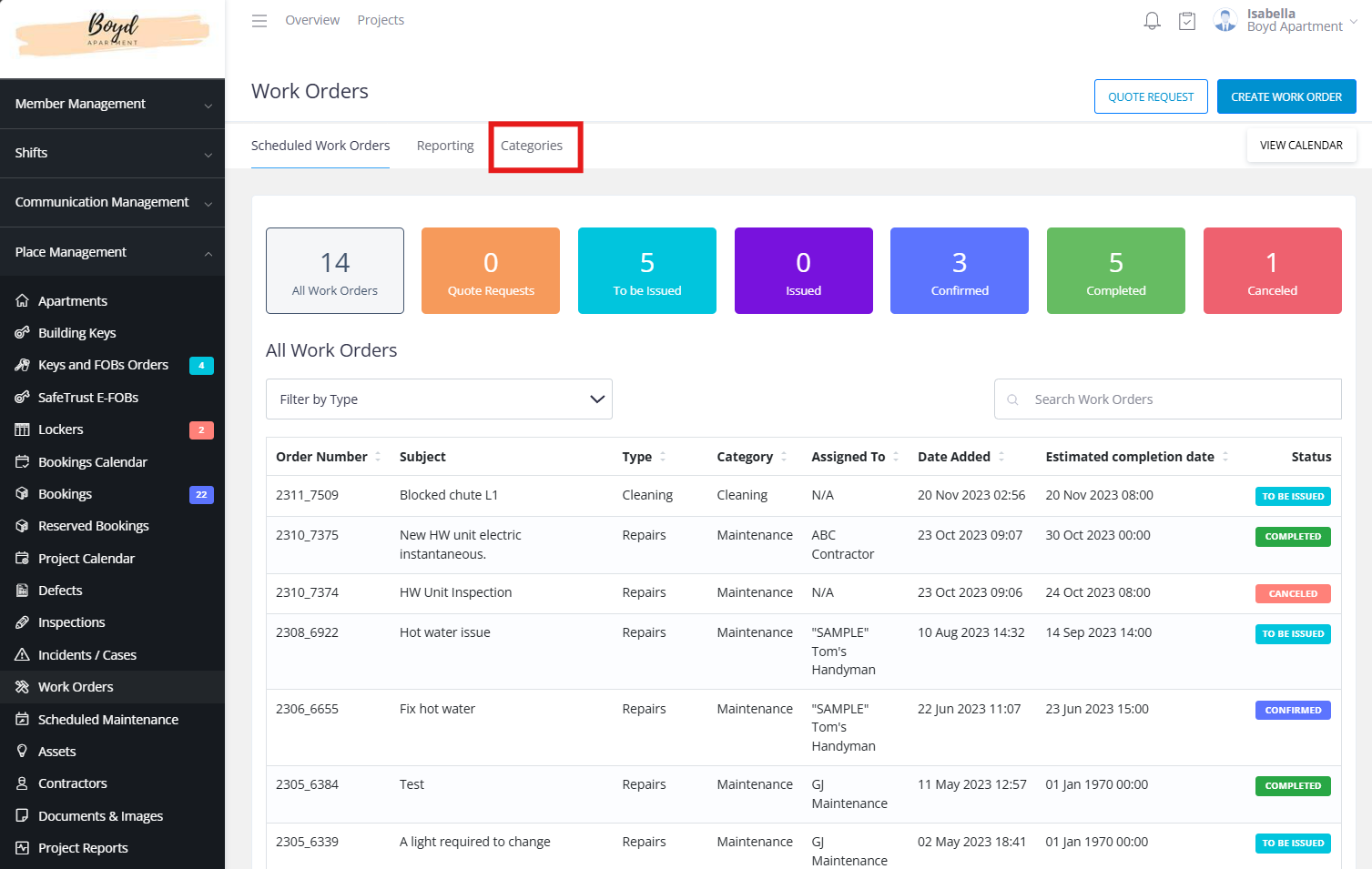Screen dimensions: 1372x869
Task: Expand the Member Management section
Action: tap(112, 104)
